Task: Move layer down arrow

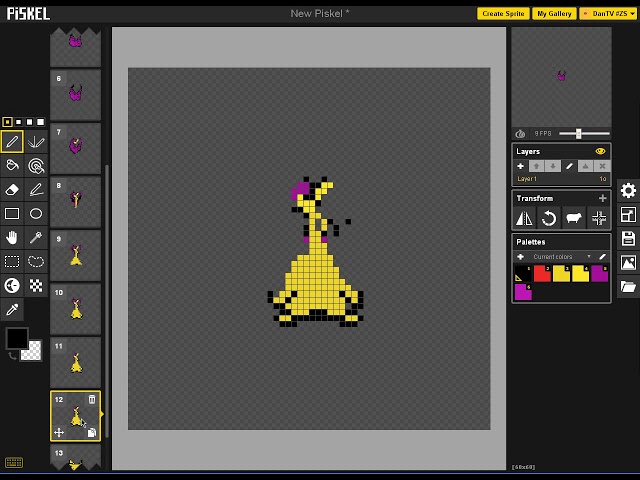Action: point(553,166)
